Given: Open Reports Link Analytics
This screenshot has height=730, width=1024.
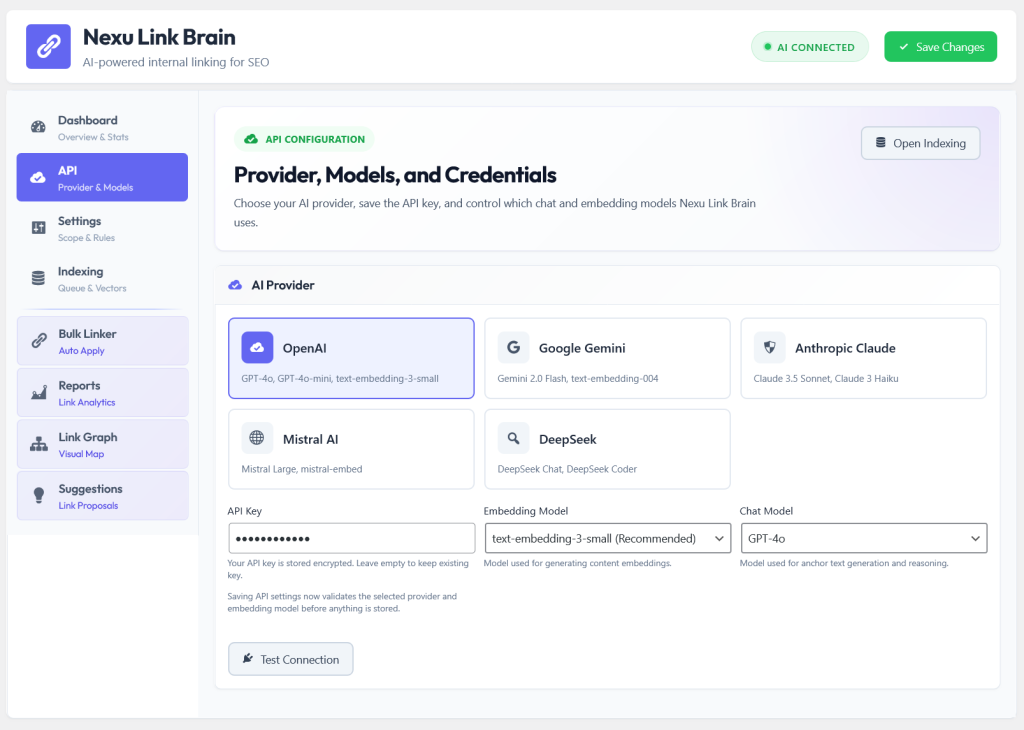Looking at the screenshot, I should pos(103,392).
